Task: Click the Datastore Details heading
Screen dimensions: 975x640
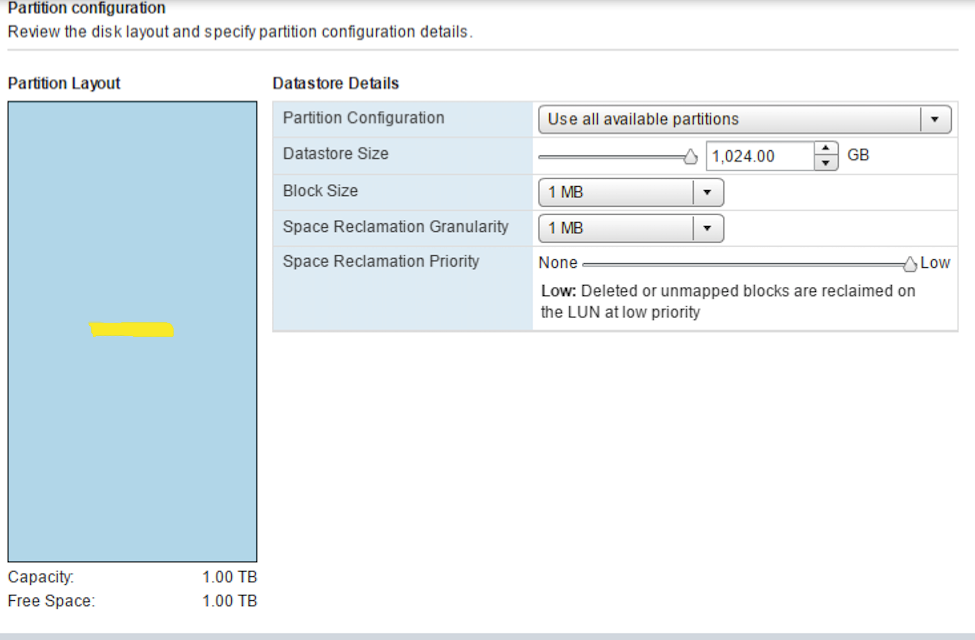Action: coord(335,84)
